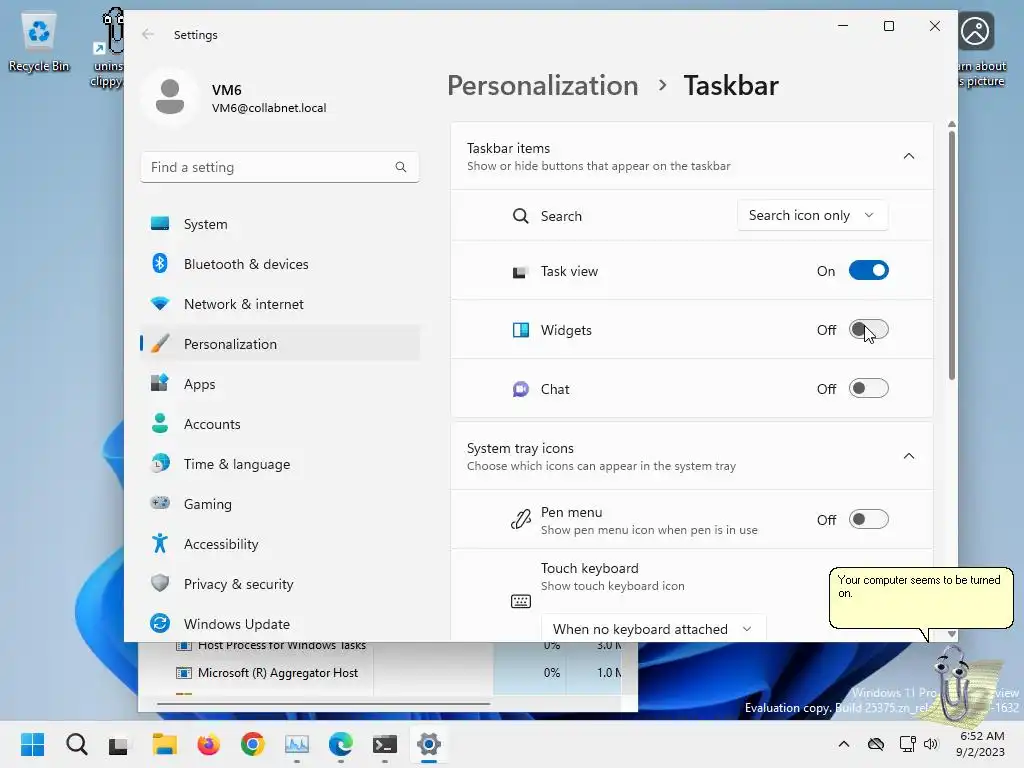Click the Time & language menu item
Screen dimensions: 1024x768
[280, 464]
